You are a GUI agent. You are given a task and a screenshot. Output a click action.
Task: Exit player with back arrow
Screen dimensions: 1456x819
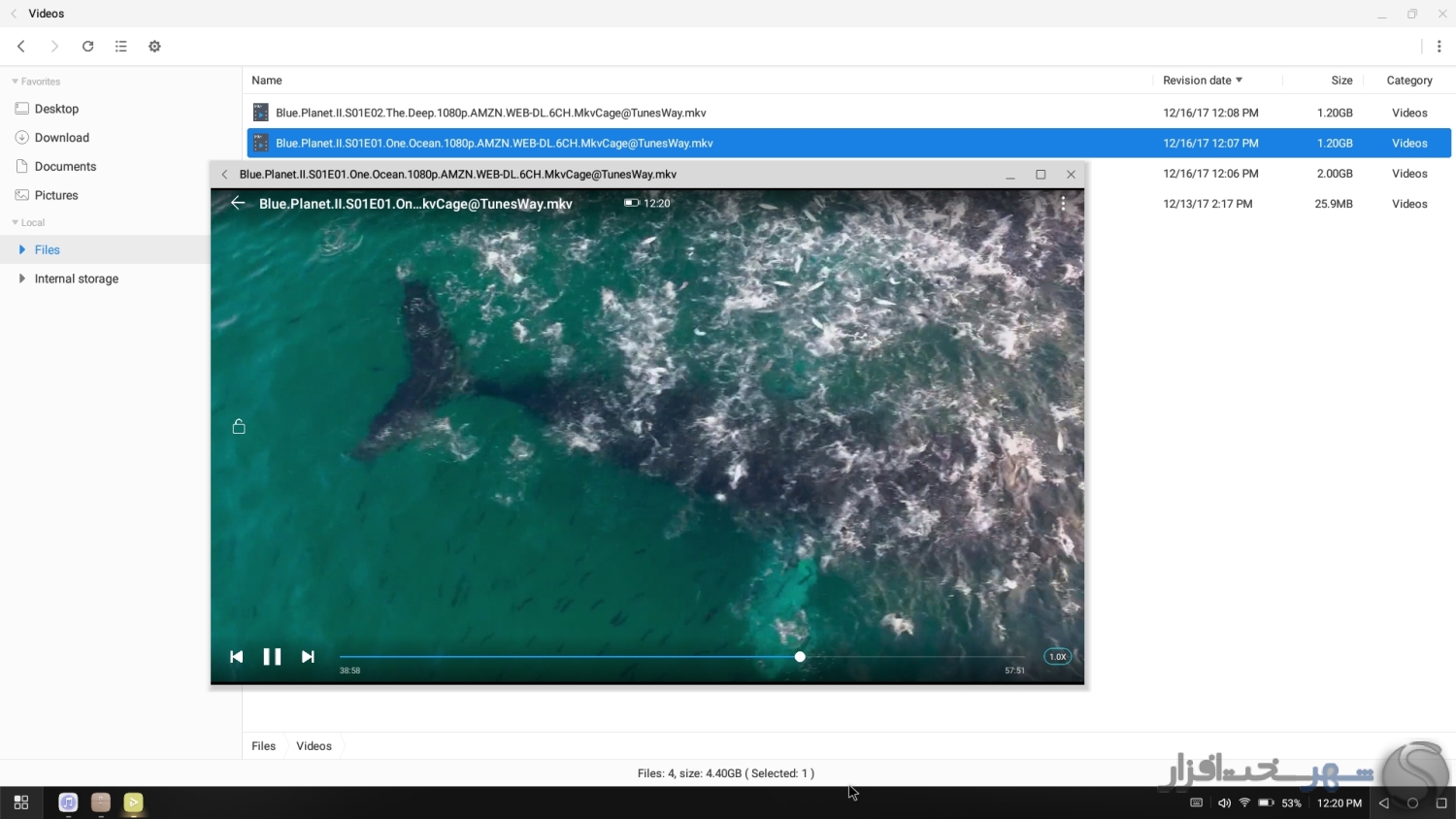[238, 203]
